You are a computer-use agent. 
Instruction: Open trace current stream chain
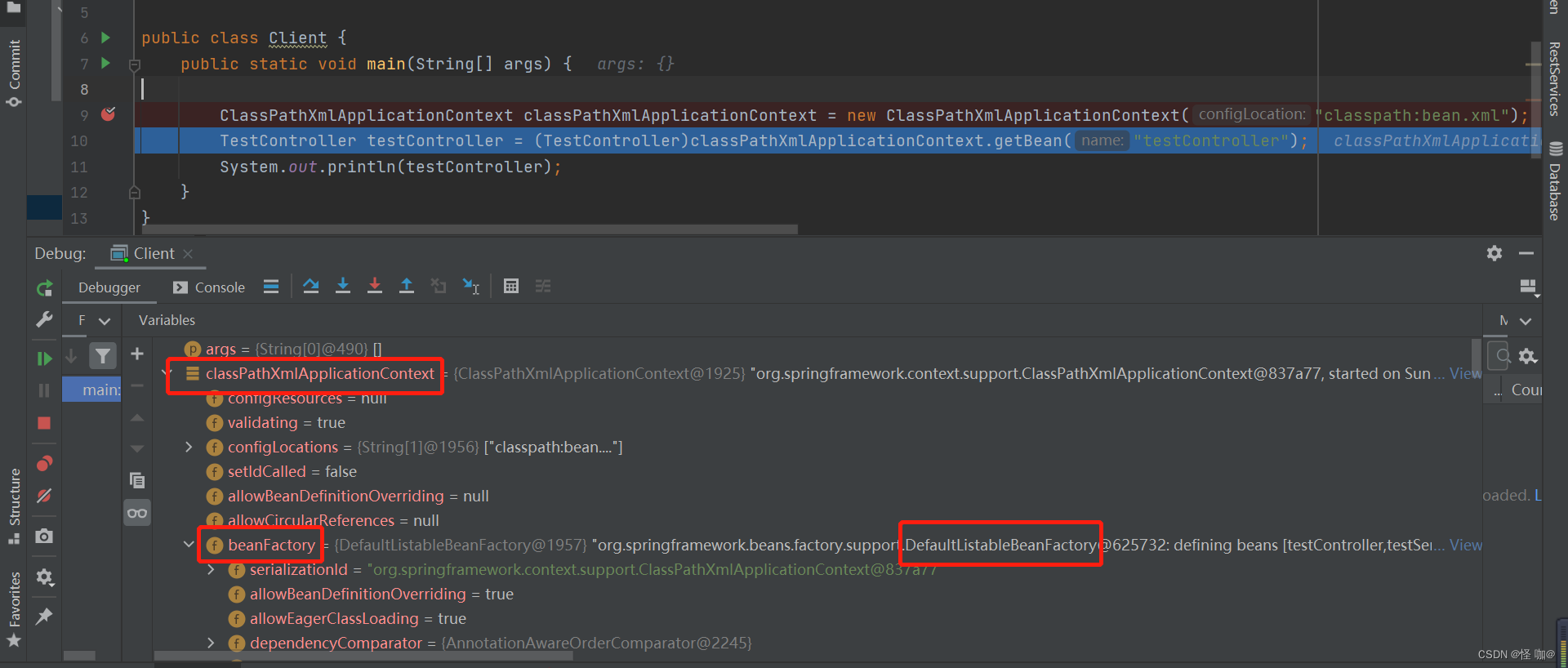[x=543, y=286]
